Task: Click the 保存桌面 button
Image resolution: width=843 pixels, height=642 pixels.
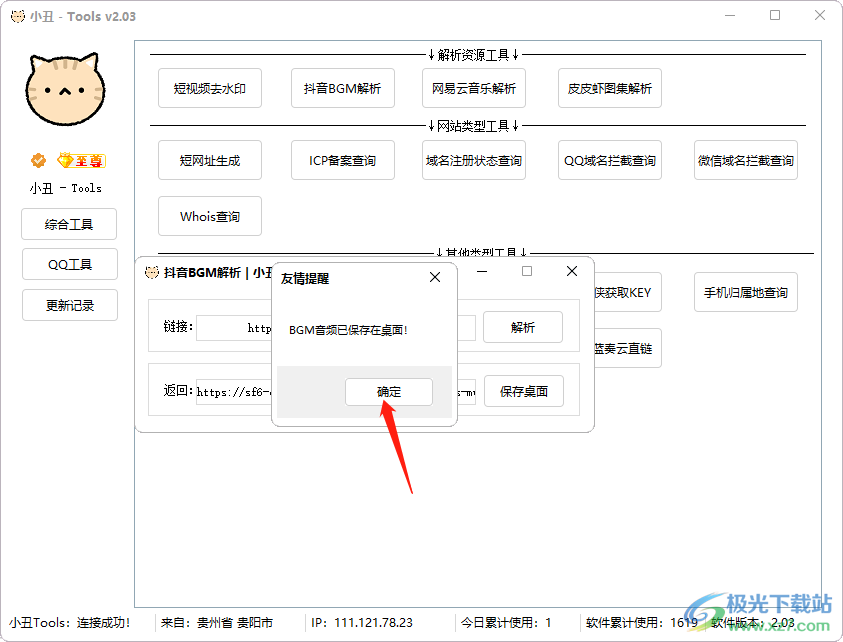Action: click(524, 391)
